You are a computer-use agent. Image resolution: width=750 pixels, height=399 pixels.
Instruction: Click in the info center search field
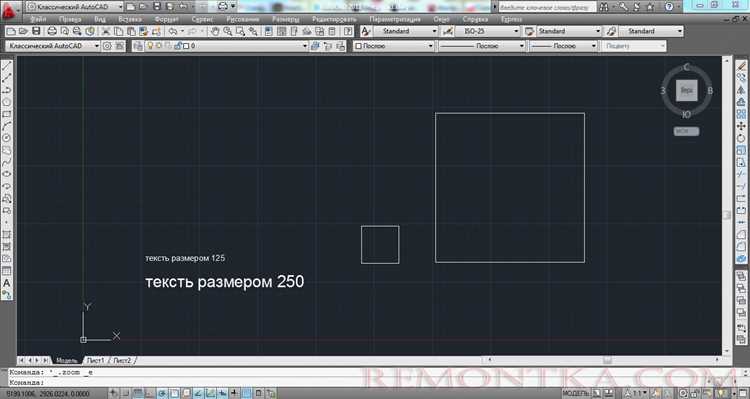click(x=547, y=7)
